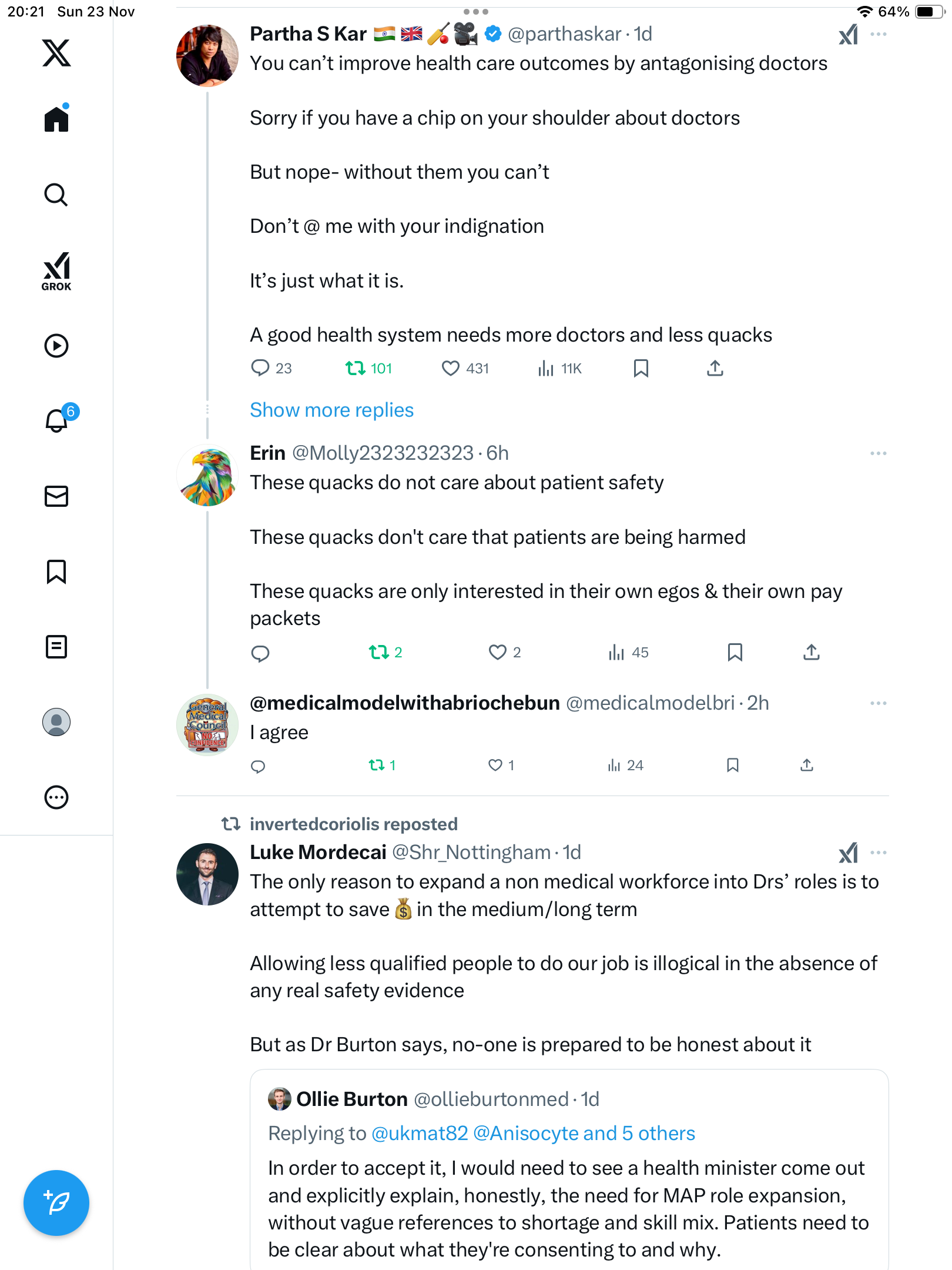
Task: Open the Lists item in sidebar
Action: pos(56,647)
